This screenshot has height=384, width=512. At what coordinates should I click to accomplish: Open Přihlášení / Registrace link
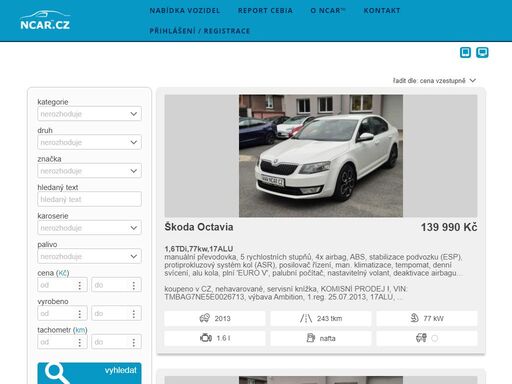pos(200,31)
